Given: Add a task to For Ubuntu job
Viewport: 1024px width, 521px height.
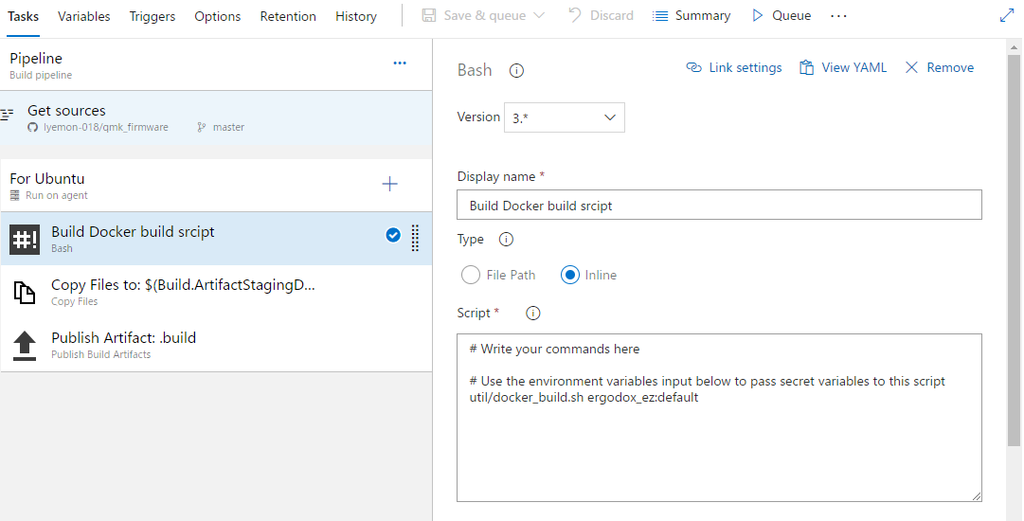Looking at the screenshot, I should coord(390,184).
